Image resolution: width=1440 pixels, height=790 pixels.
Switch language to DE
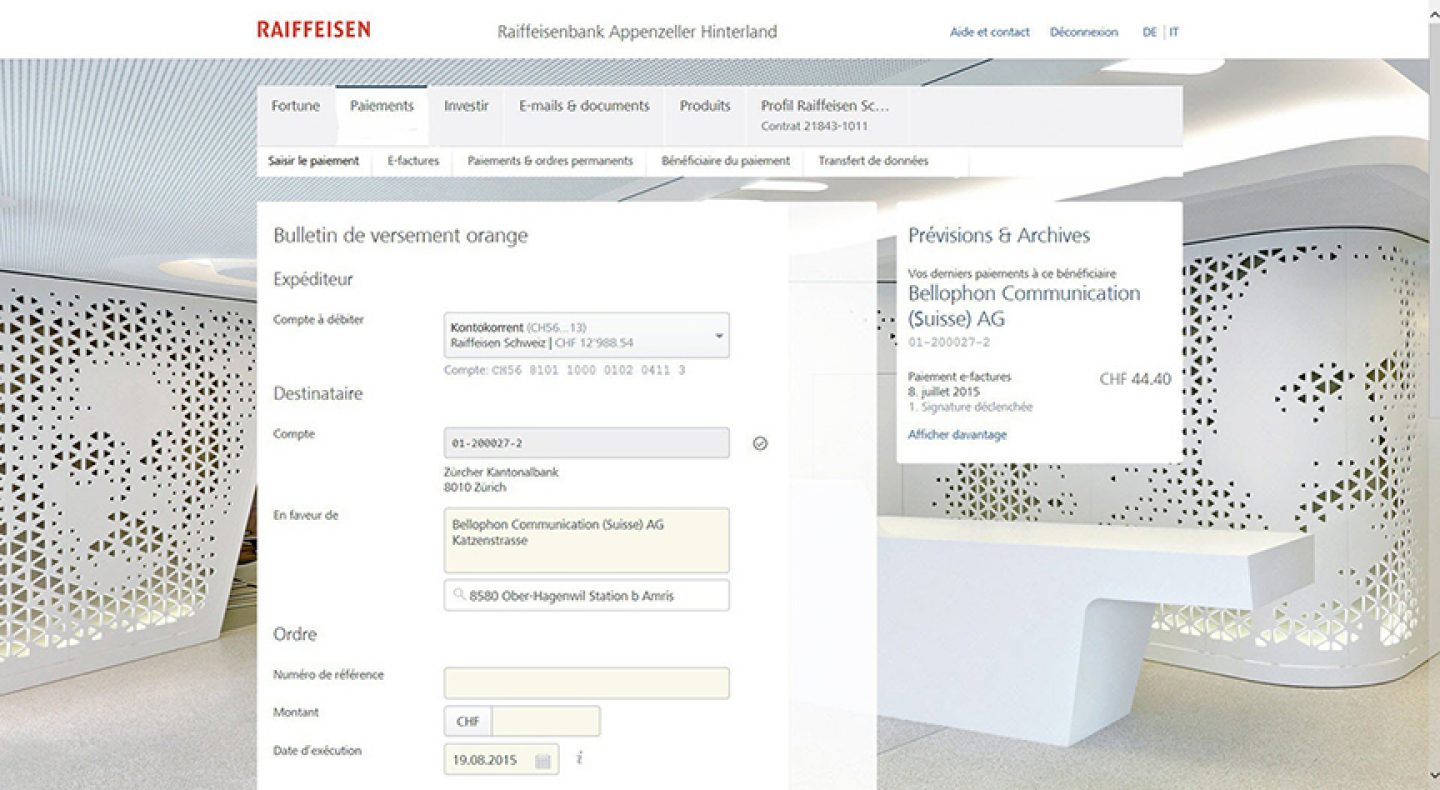pyautogui.click(x=1149, y=32)
